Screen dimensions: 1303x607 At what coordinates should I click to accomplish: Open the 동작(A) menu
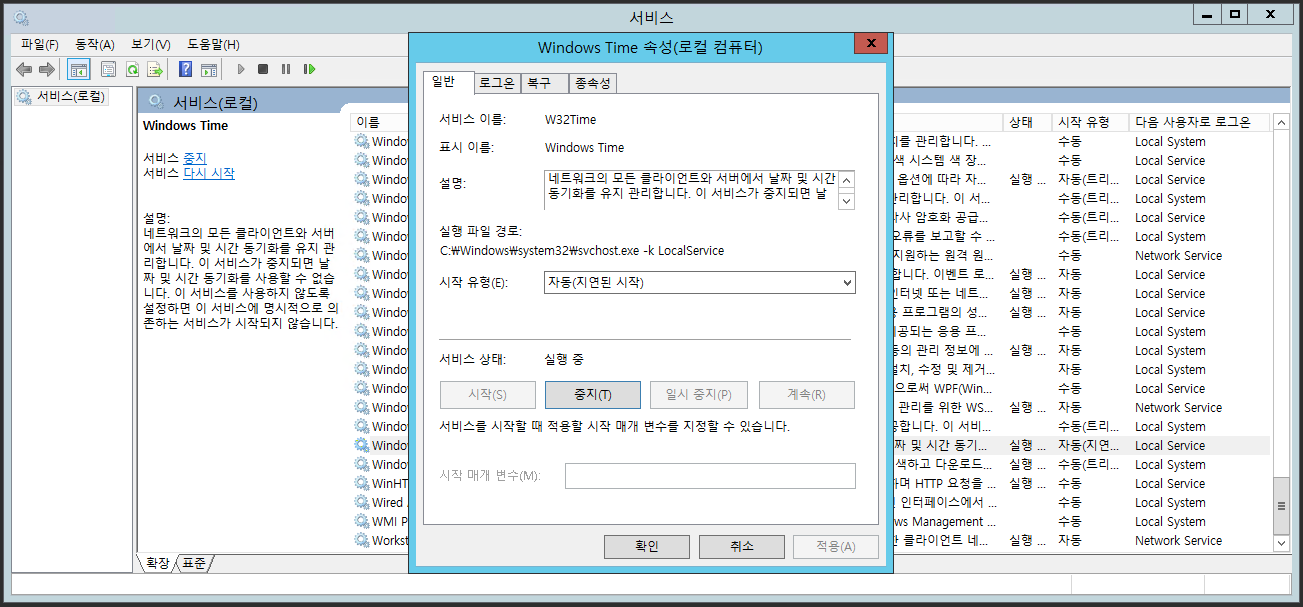(95, 45)
